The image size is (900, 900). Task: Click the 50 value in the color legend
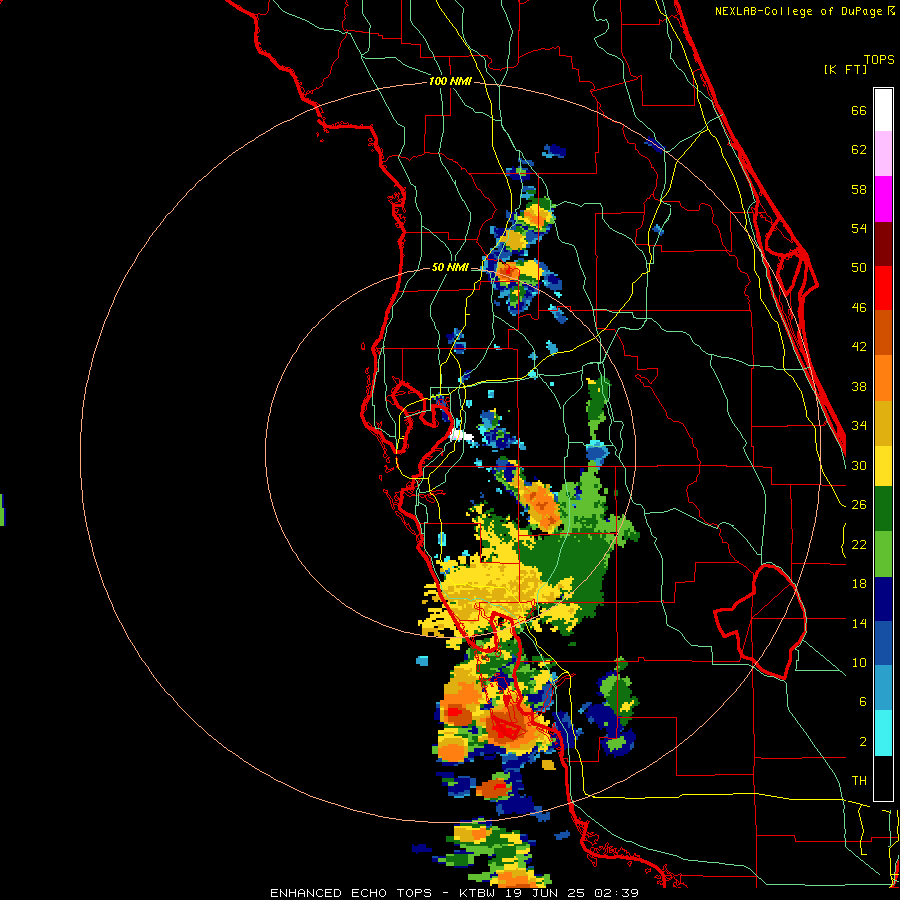(x=859, y=268)
